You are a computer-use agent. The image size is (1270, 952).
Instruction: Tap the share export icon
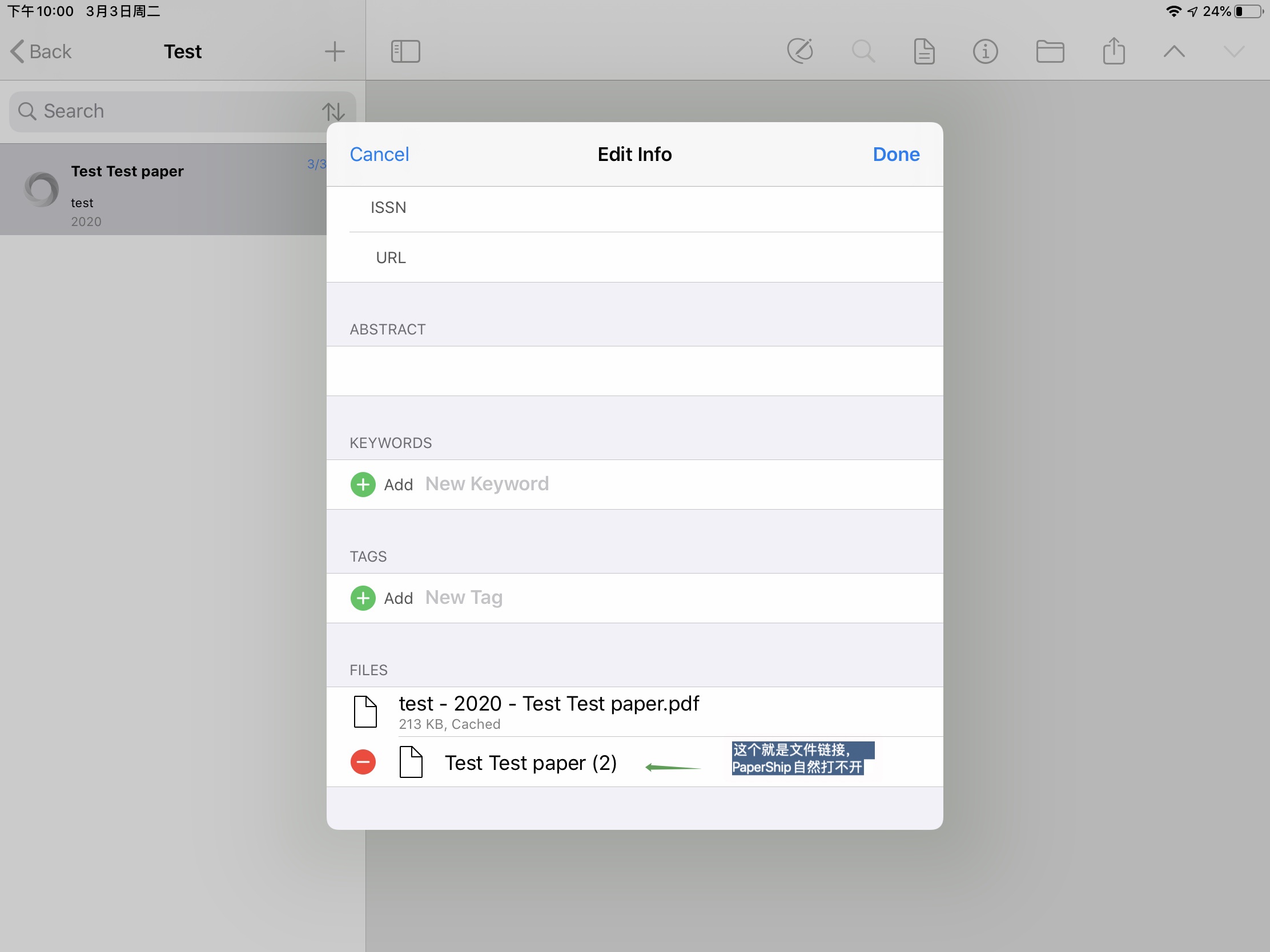(1114, 51)
